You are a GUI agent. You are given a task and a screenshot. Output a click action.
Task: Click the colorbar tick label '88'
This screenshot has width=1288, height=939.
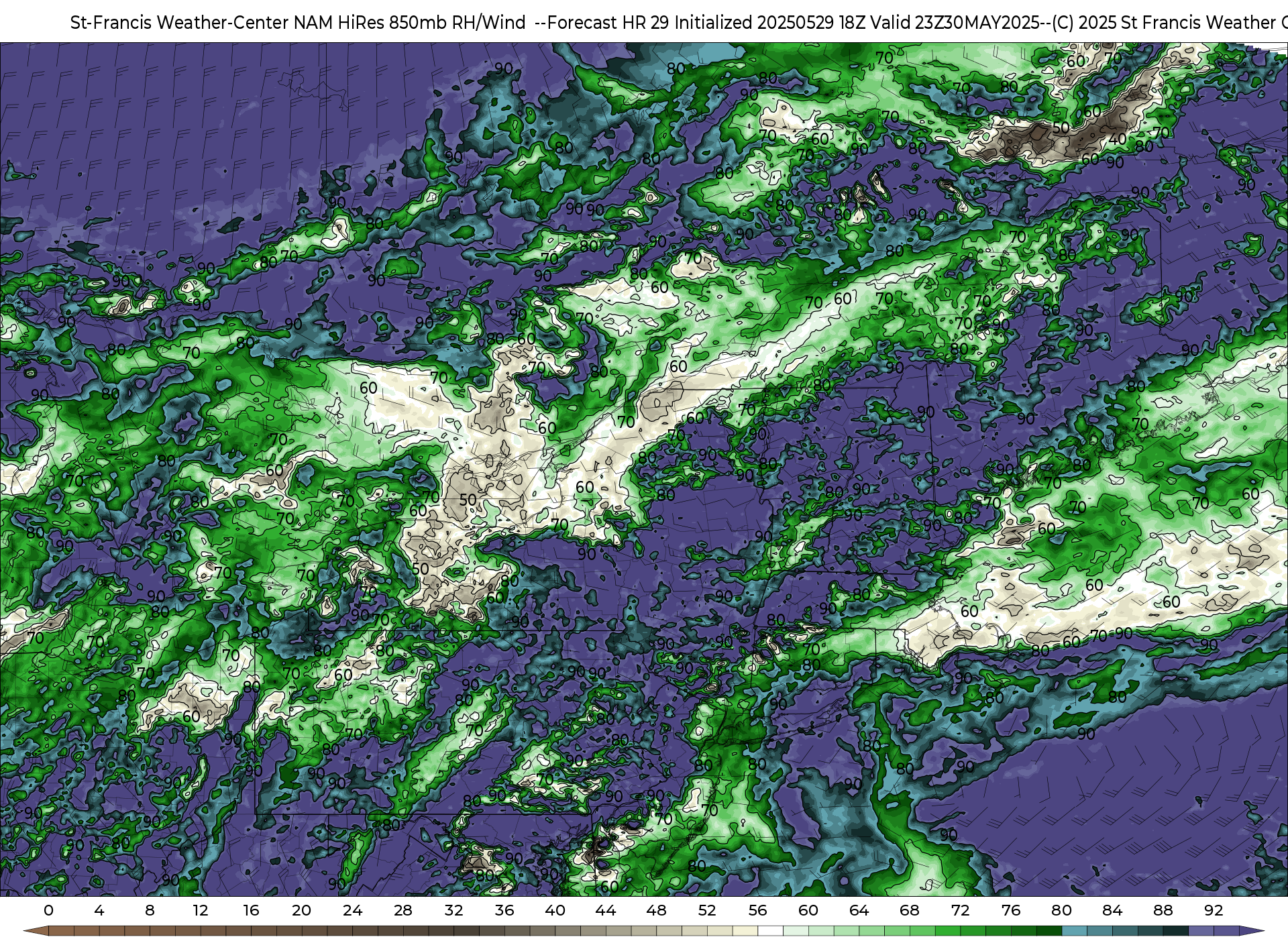[1163, 910]
